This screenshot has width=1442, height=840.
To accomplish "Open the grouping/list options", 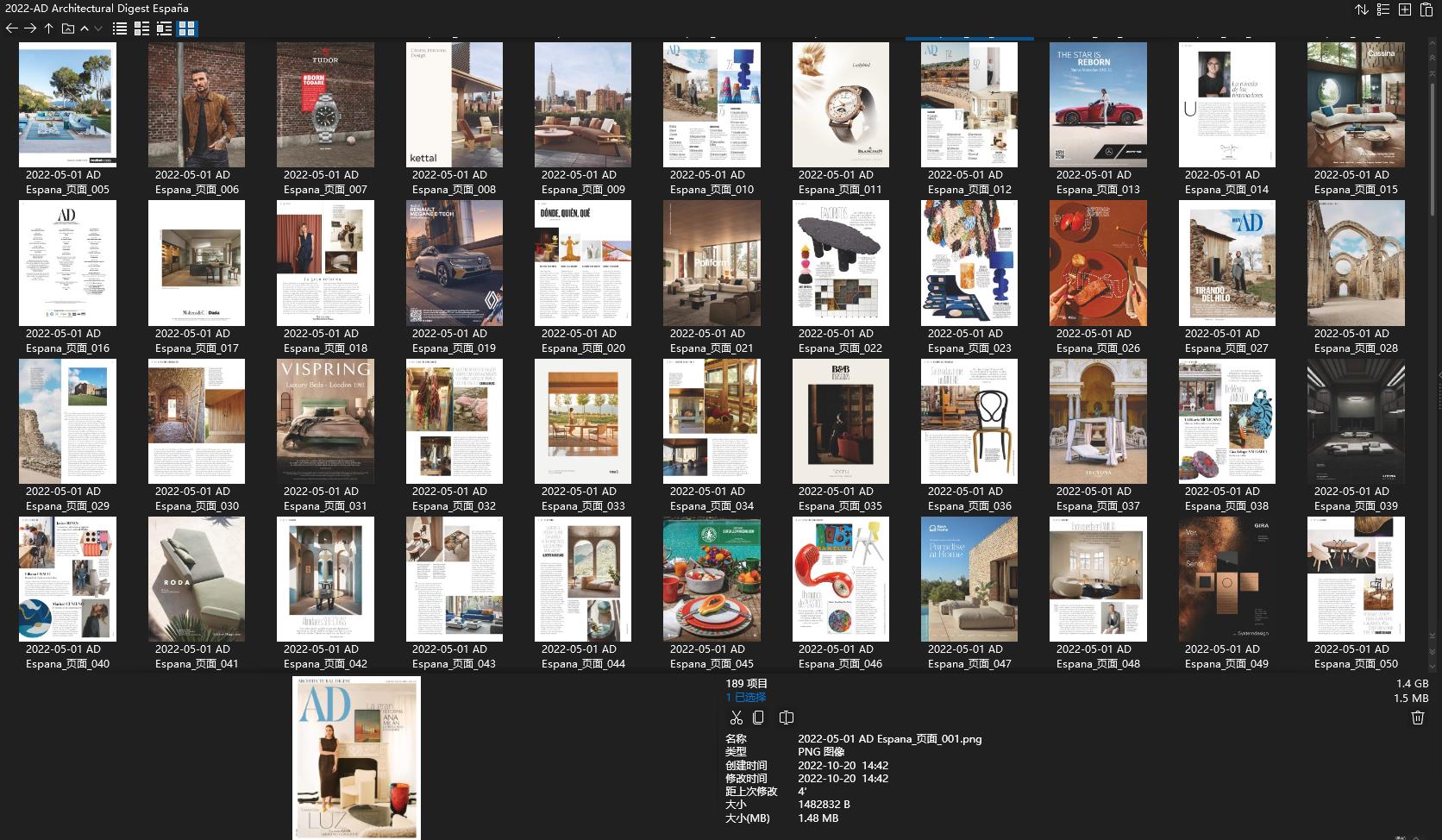I will click(x=1382, y=9).
